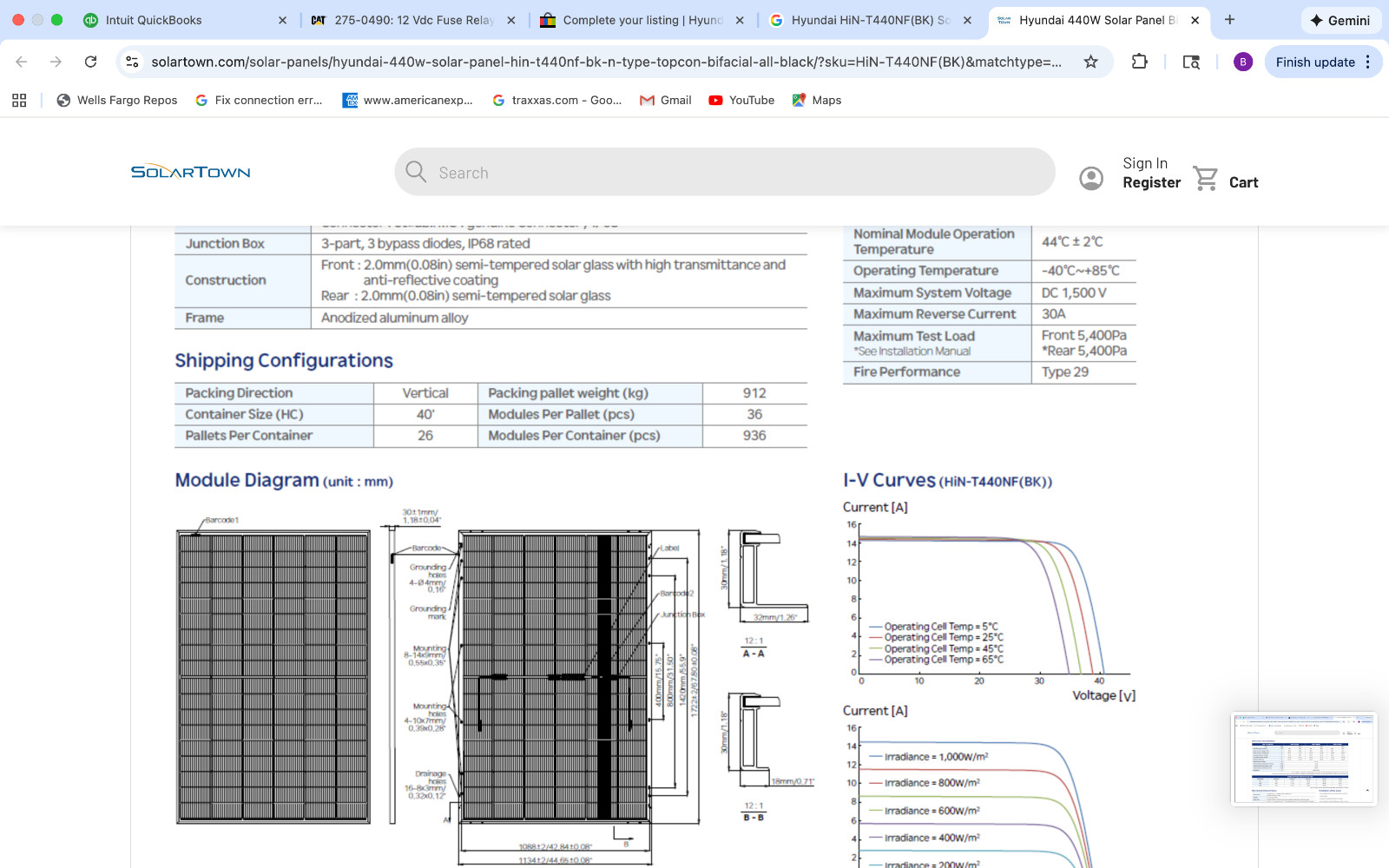Bookmark this page with the star icon
The image size is (1389, 868).
point(1091,62)
